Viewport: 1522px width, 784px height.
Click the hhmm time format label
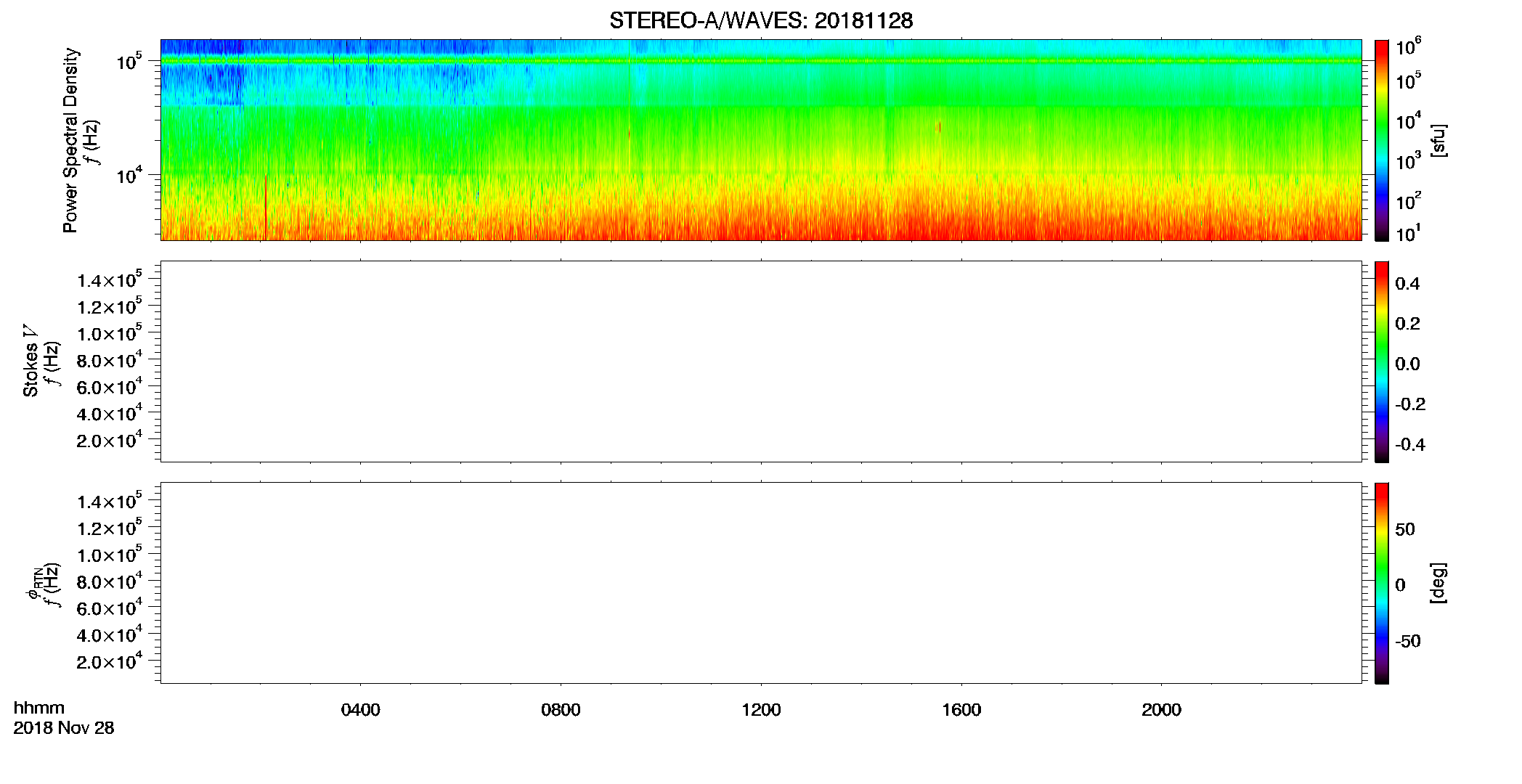click(39, 708)
